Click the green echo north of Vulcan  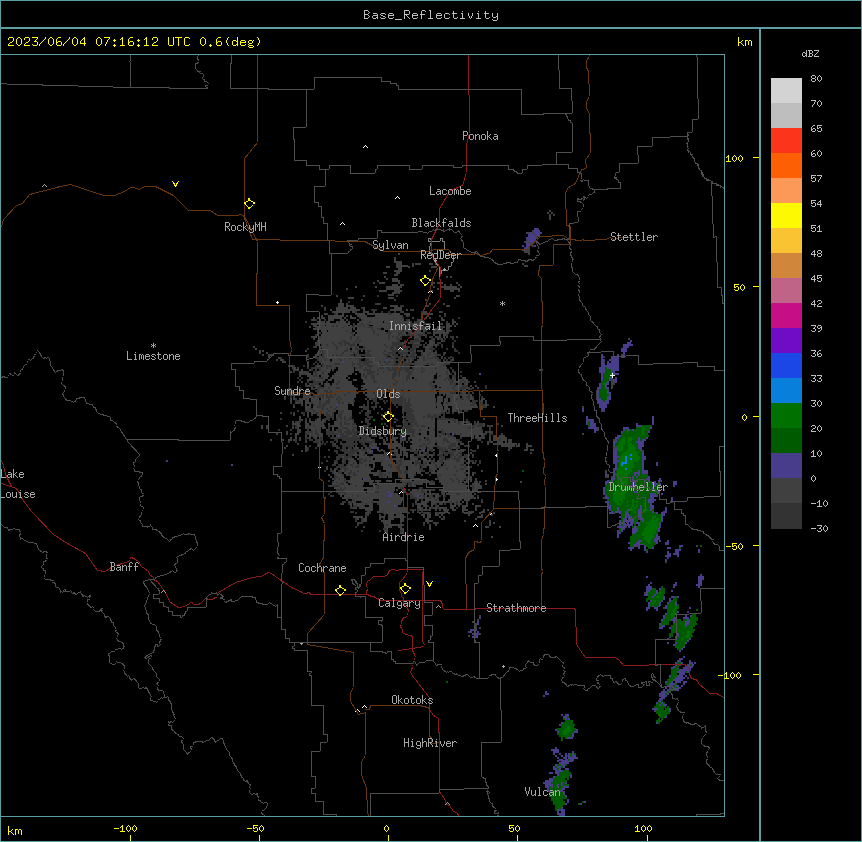point(566,728)
